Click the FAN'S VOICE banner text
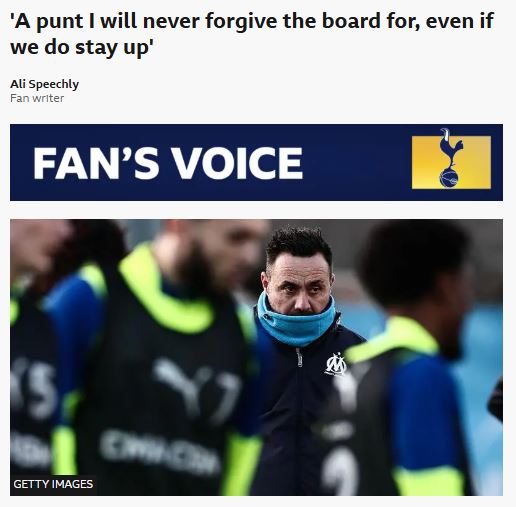The width and height of the screenshot is (516, 507). [x=168, y=163]
